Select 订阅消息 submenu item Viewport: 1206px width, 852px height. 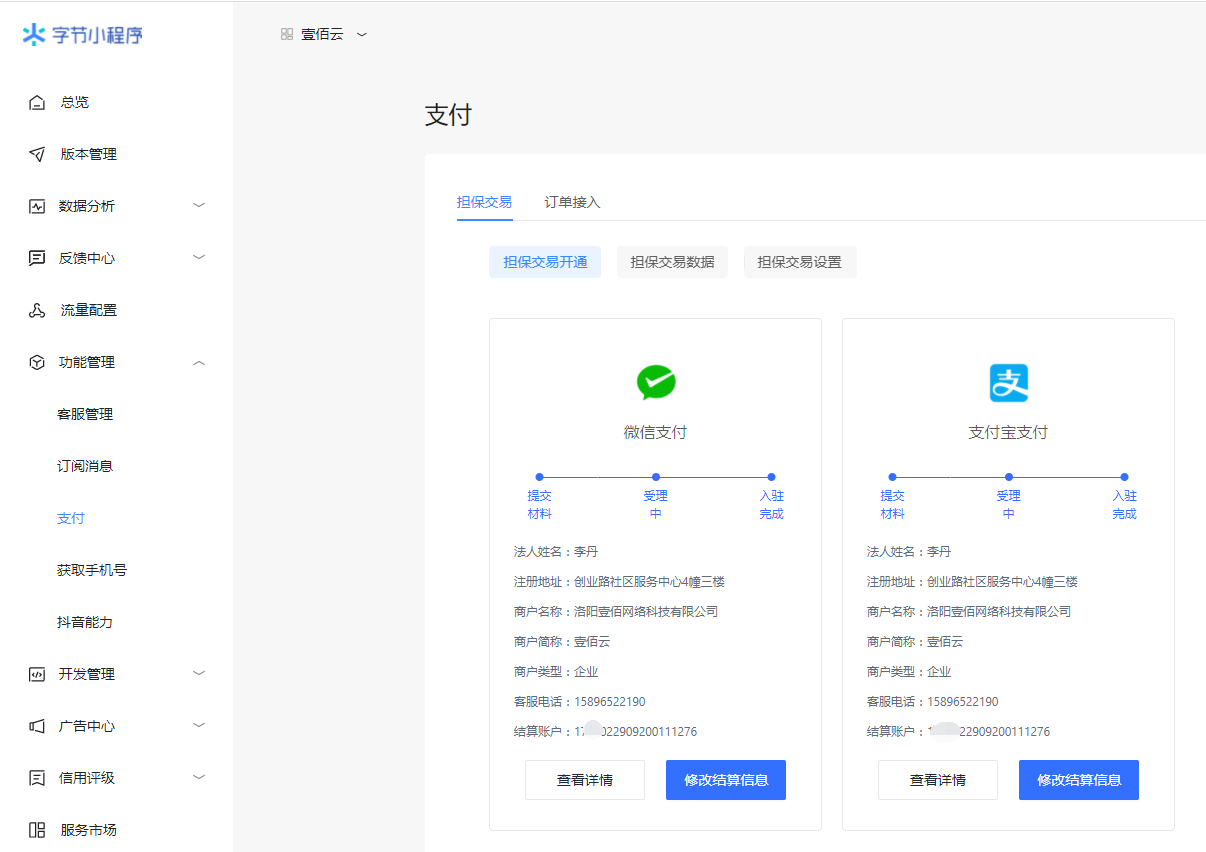[85, 466]
